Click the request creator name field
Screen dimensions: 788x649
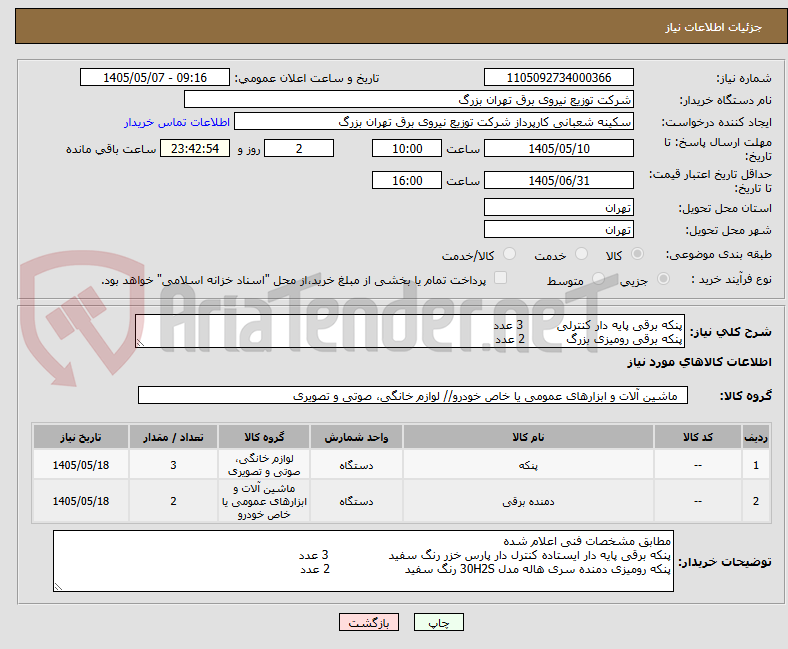pos(434,122)
